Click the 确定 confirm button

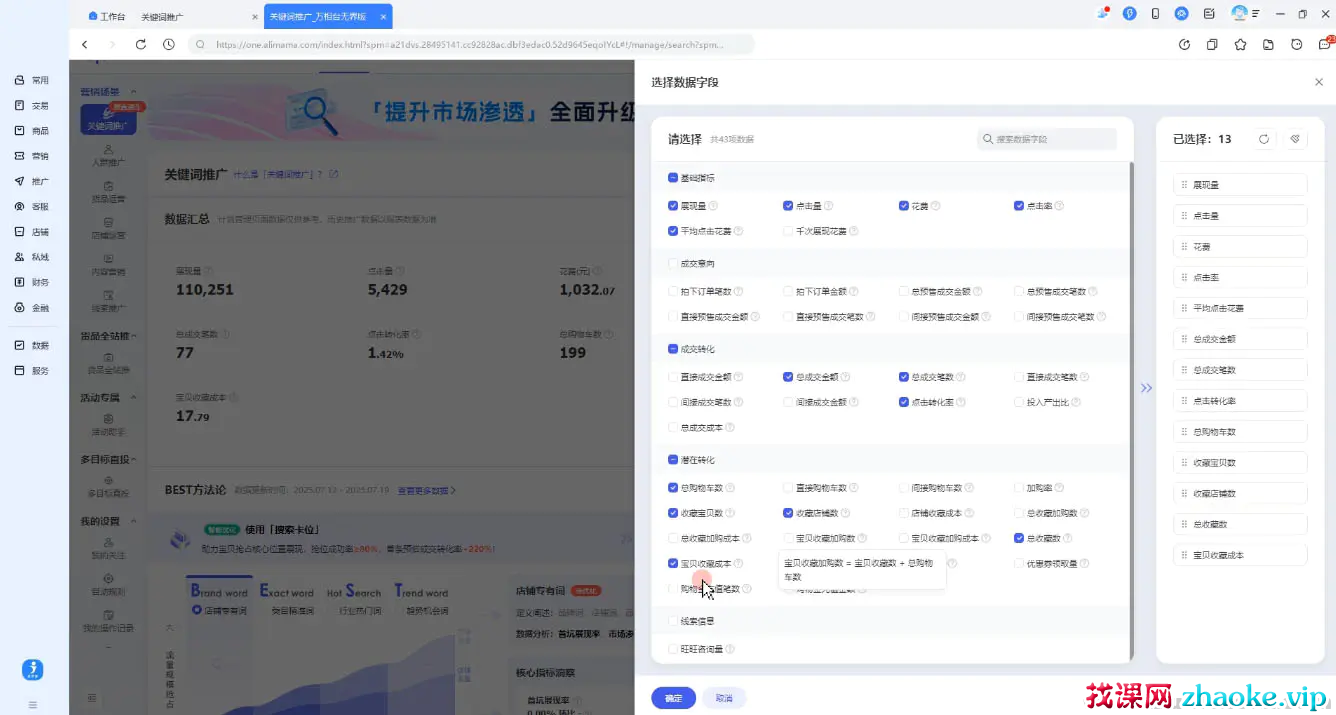click(x=673, y=698)
